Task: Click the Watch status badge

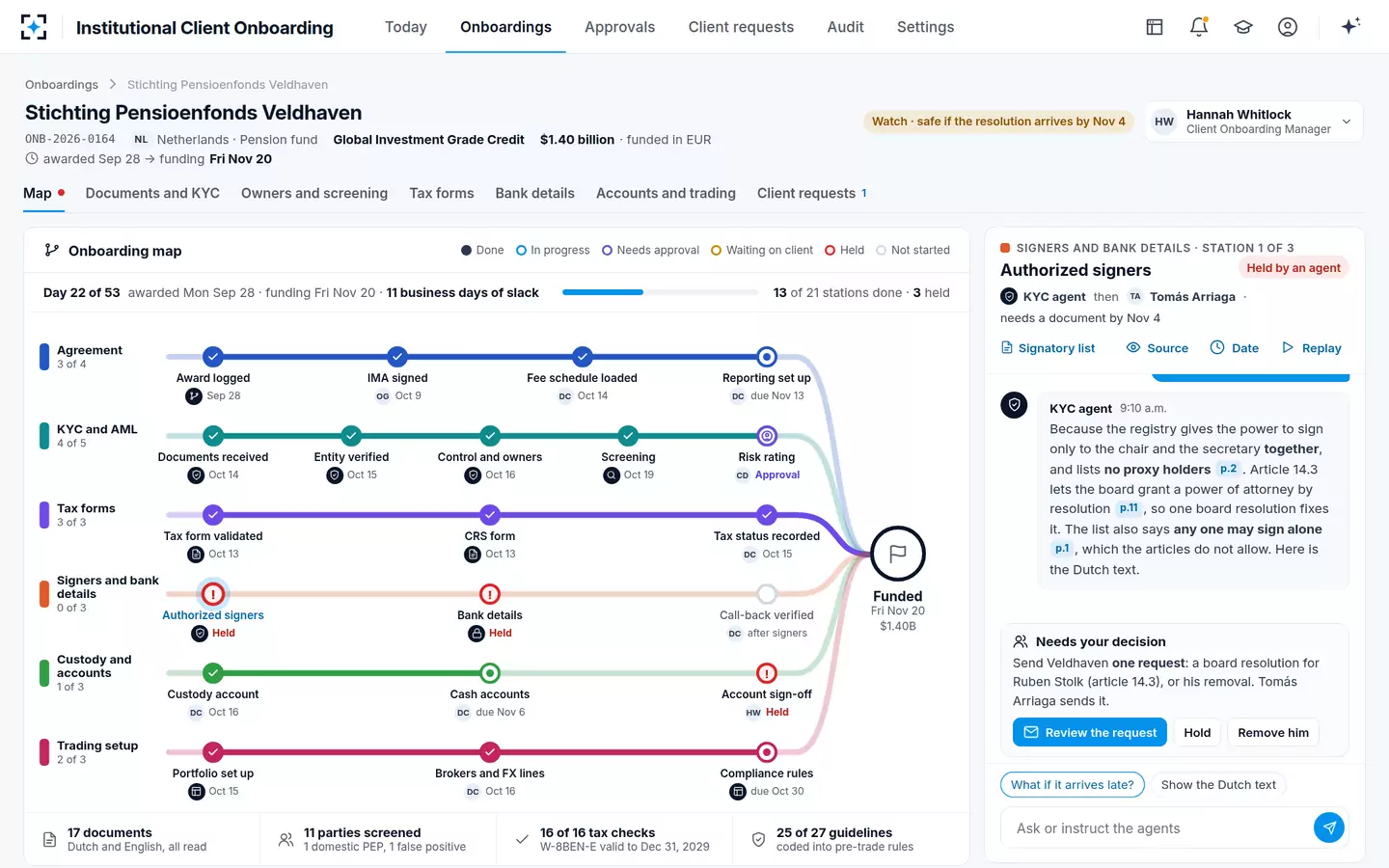Action: (x=998, y=122)
